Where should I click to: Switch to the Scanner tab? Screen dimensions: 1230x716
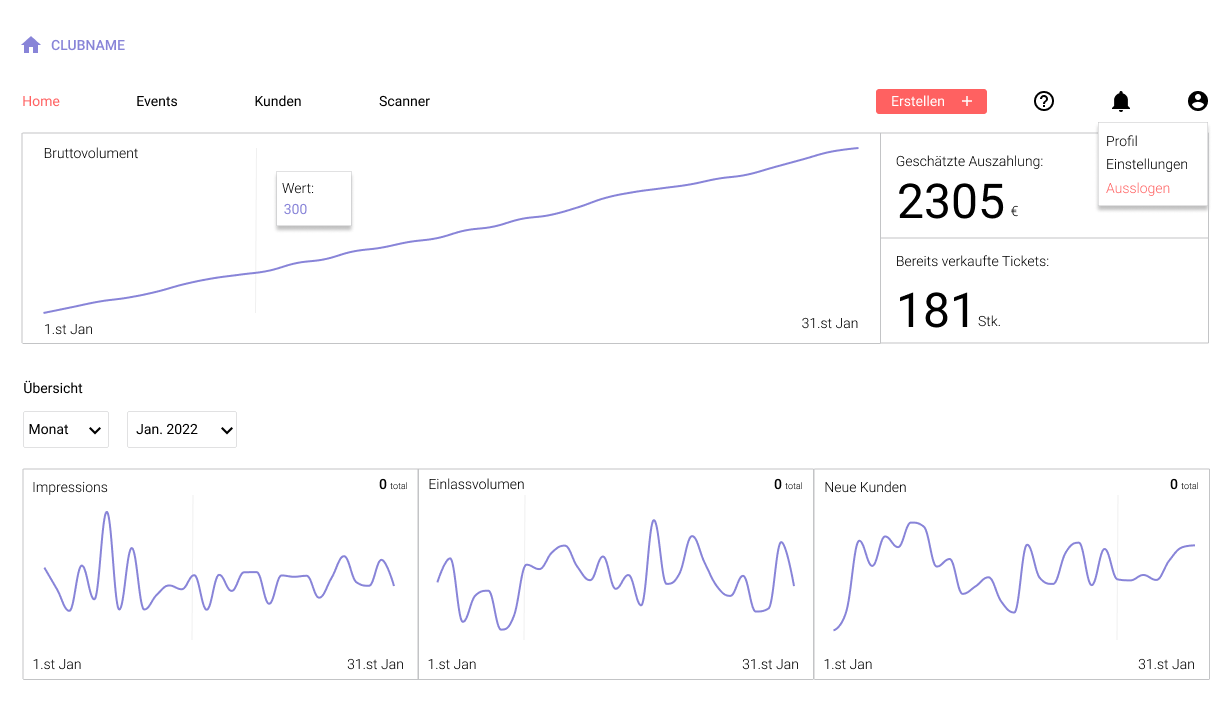404,101
